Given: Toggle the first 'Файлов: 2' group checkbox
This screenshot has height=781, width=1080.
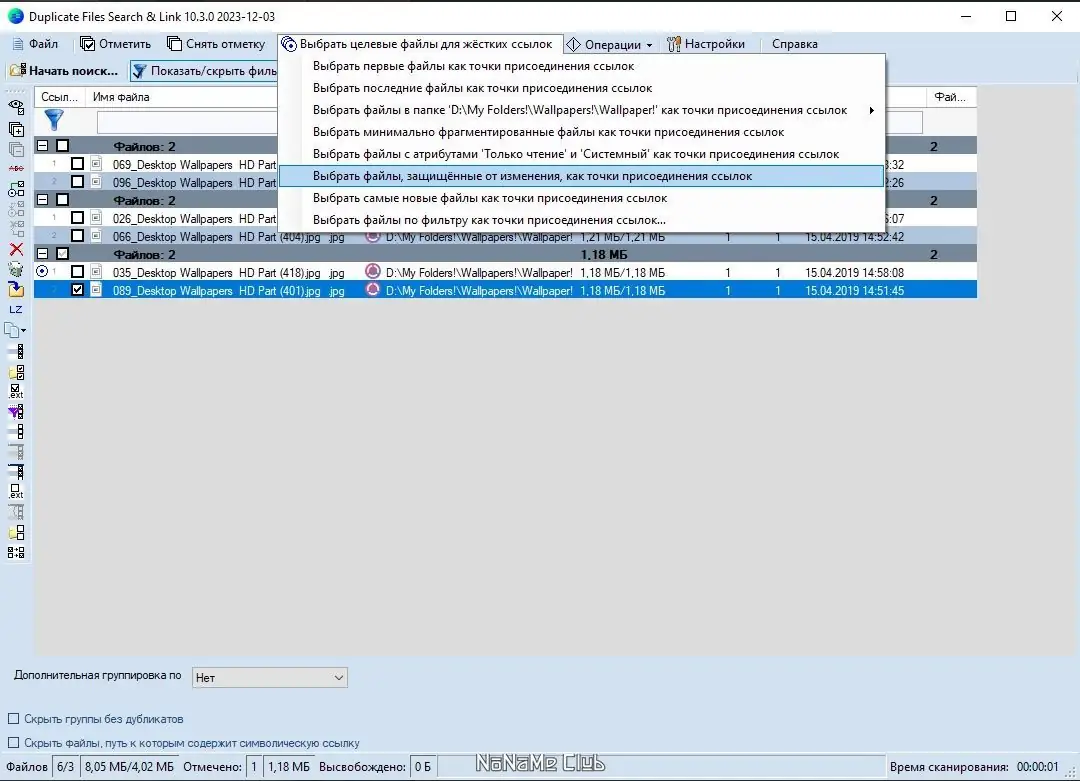Looking at the screenshot, I should tap(63, 146).
